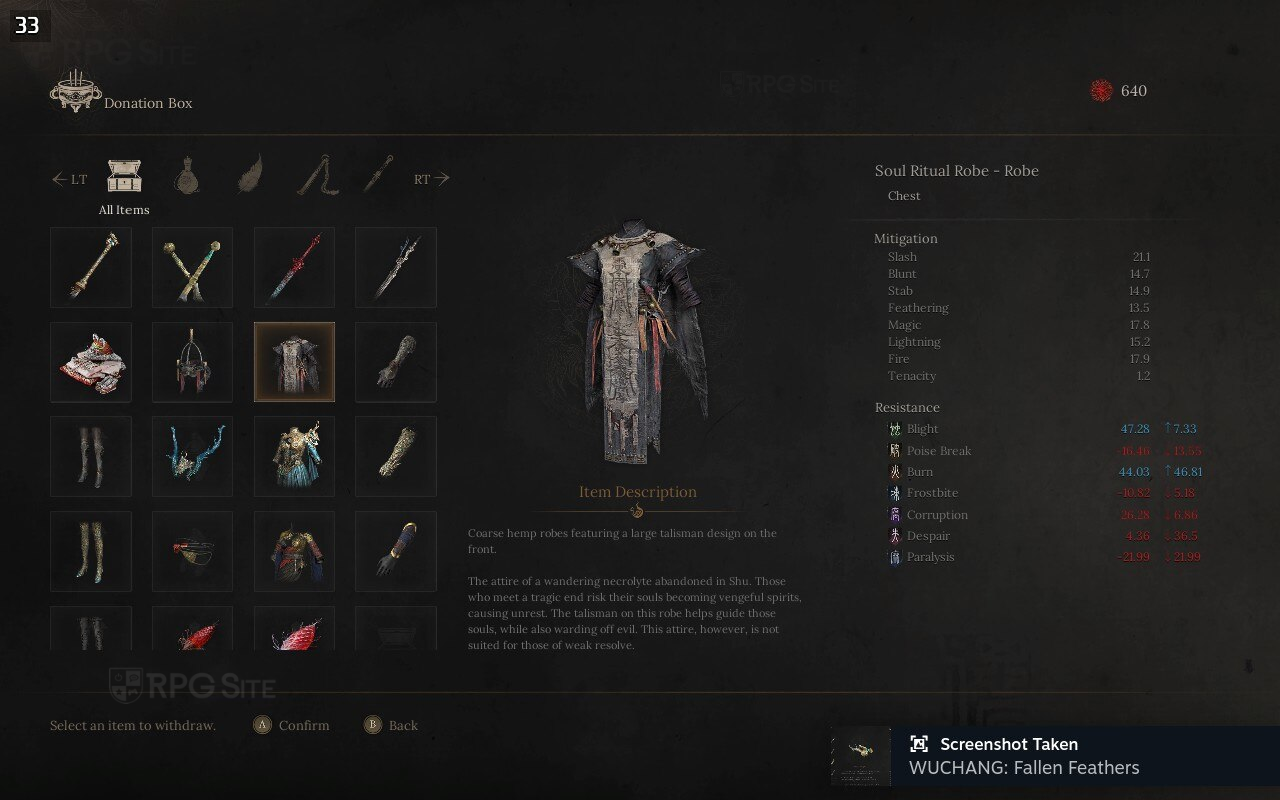Go to next category with RT arrow
This screenshot has width=1280, height=800.
coord(432,179)
